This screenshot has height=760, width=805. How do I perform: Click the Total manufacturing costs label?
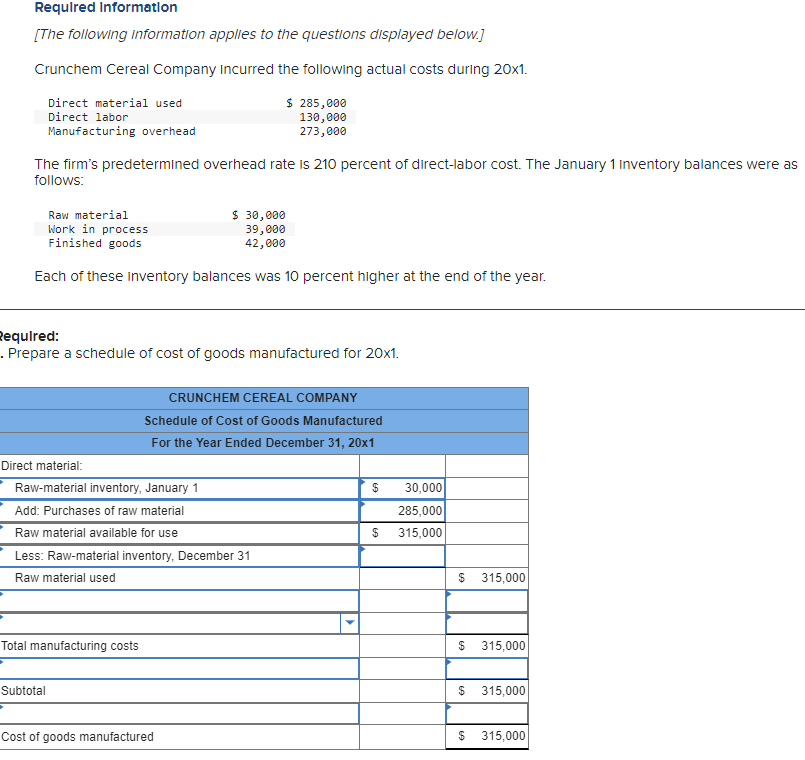tap(70, 646)
